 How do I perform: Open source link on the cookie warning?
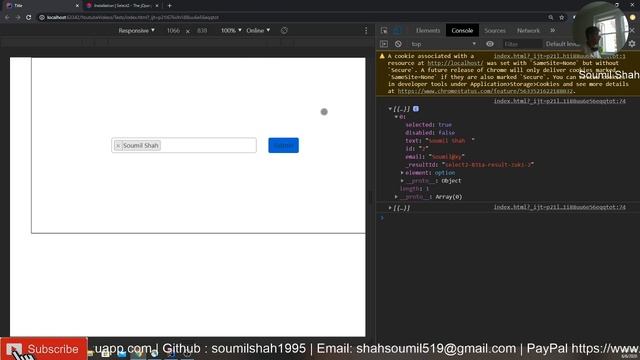coord(560,56)
